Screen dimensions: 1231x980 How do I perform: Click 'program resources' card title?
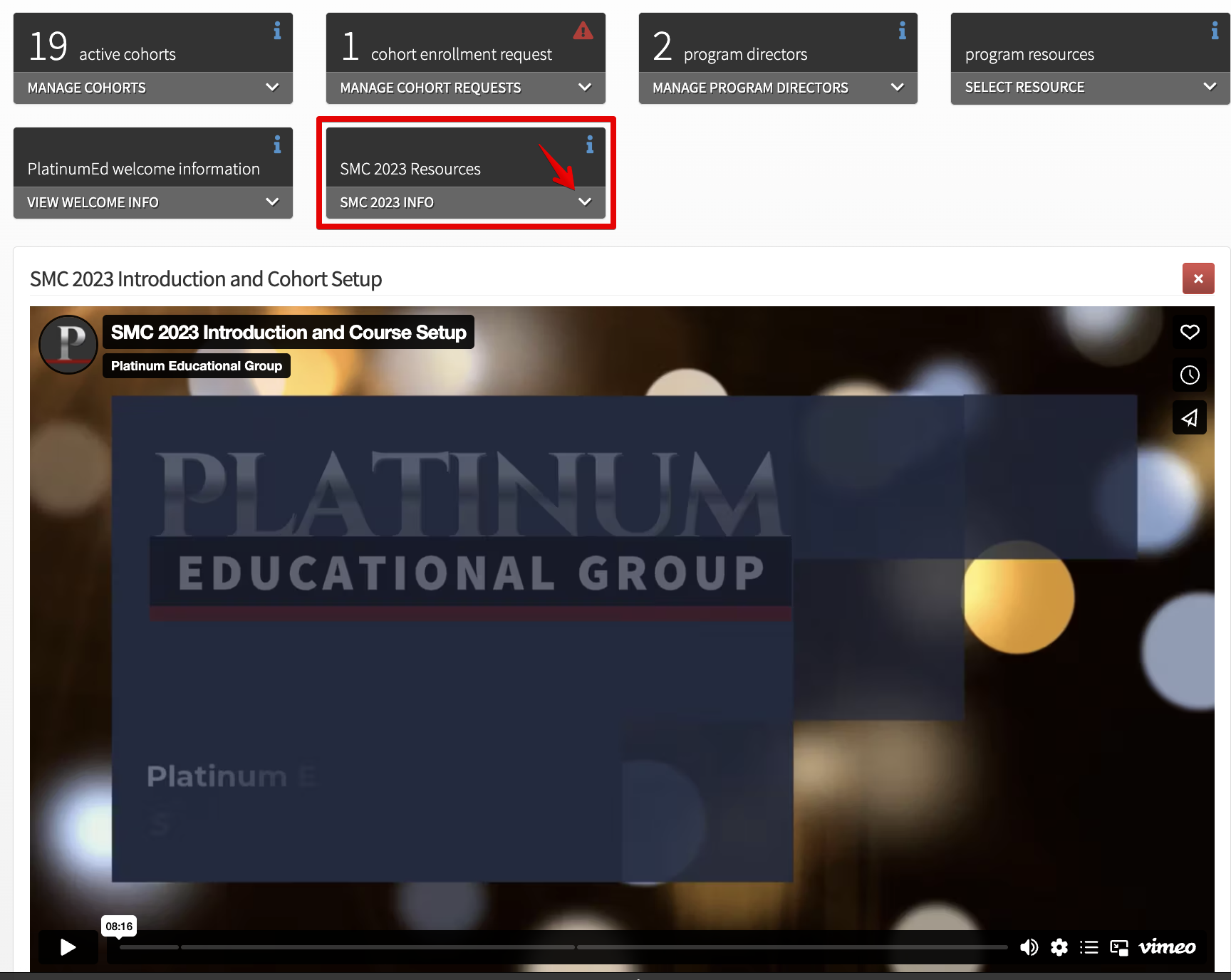pyautogui.click(x=1029, y=54)
